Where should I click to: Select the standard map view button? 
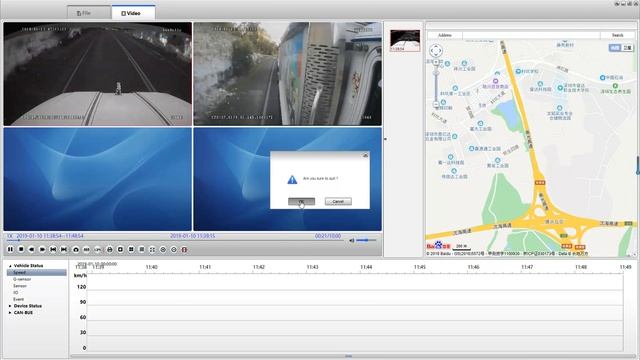click(x=615, y=48)
